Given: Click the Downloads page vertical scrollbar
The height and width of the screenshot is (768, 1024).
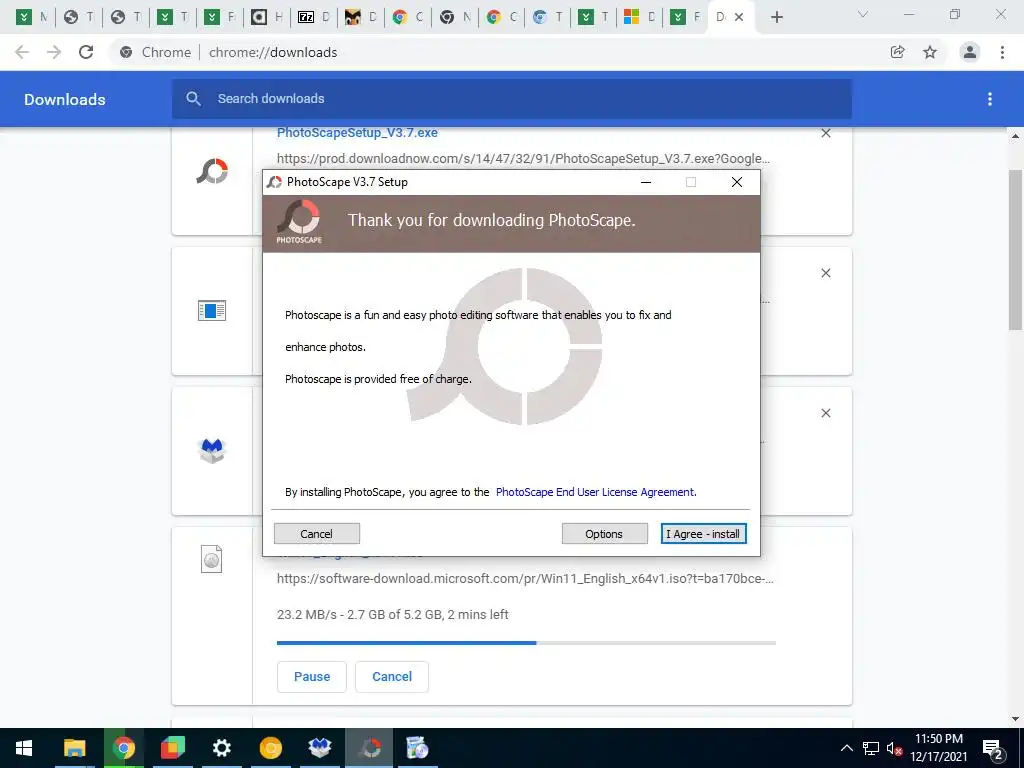Looking at the screenshot, I should 1015,249.
